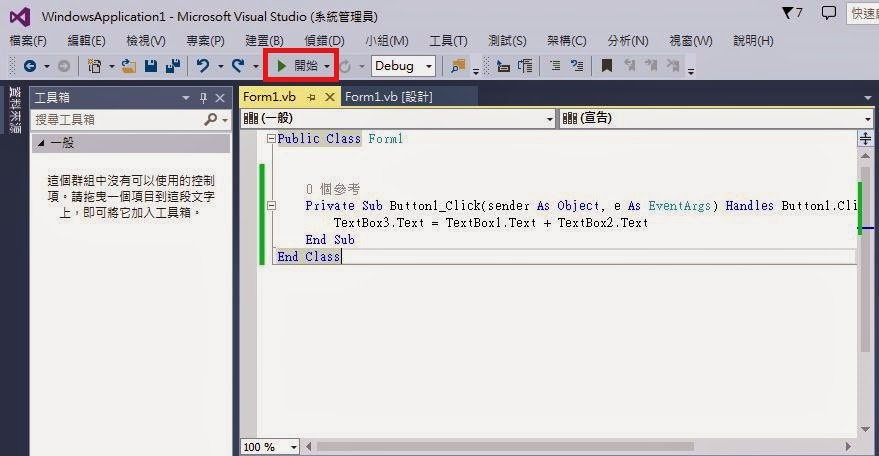879x456 pixels.
Task: Open notifications flag showing 7
Action: click(x=793, y=13)
